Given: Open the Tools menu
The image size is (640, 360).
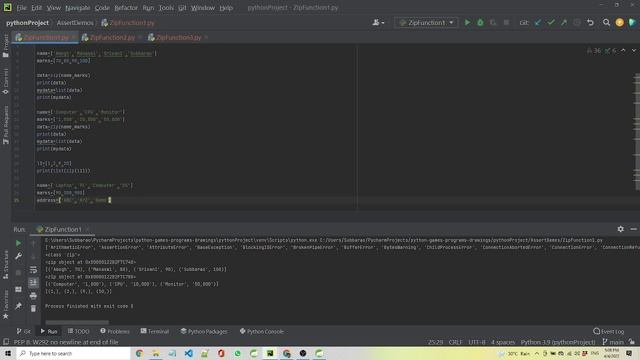Looking at the screenshot, I should coord(166,8).
